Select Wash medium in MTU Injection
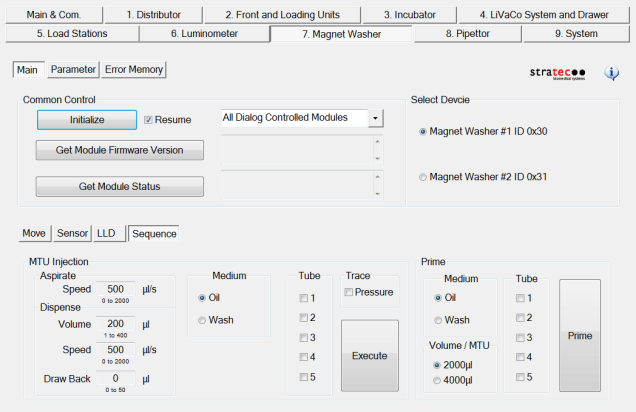This screenshot has width=636, height=412. tap(203, 320)
